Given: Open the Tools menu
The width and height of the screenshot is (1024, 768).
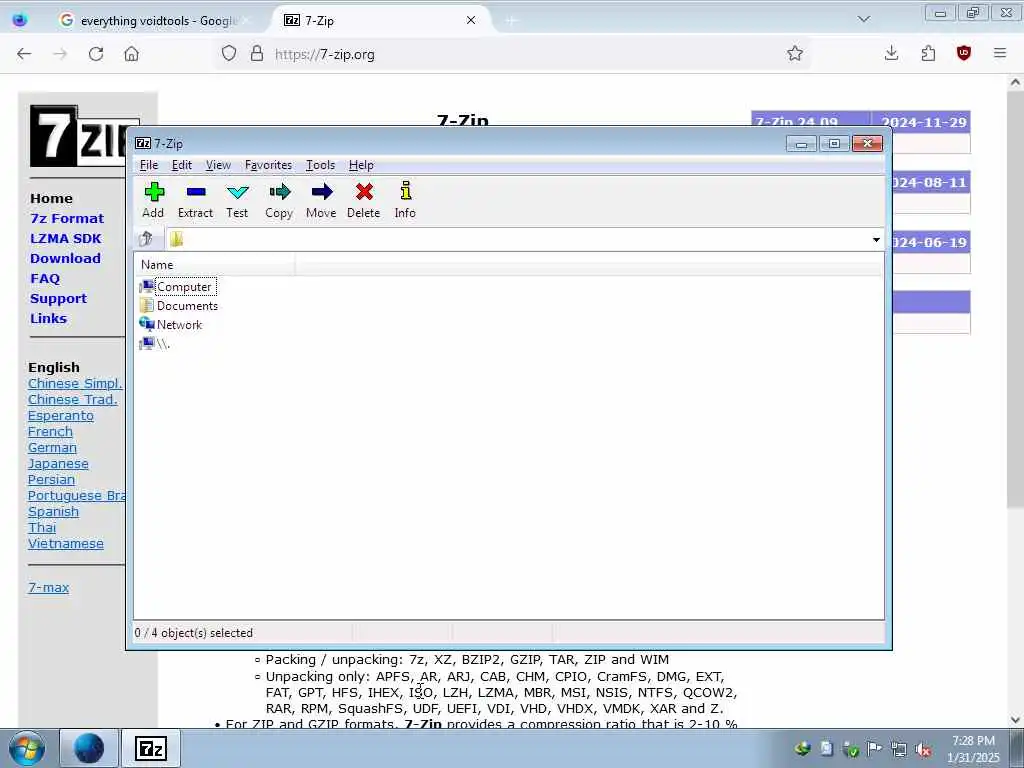Looking at the screenshot, I should point(321,165).
